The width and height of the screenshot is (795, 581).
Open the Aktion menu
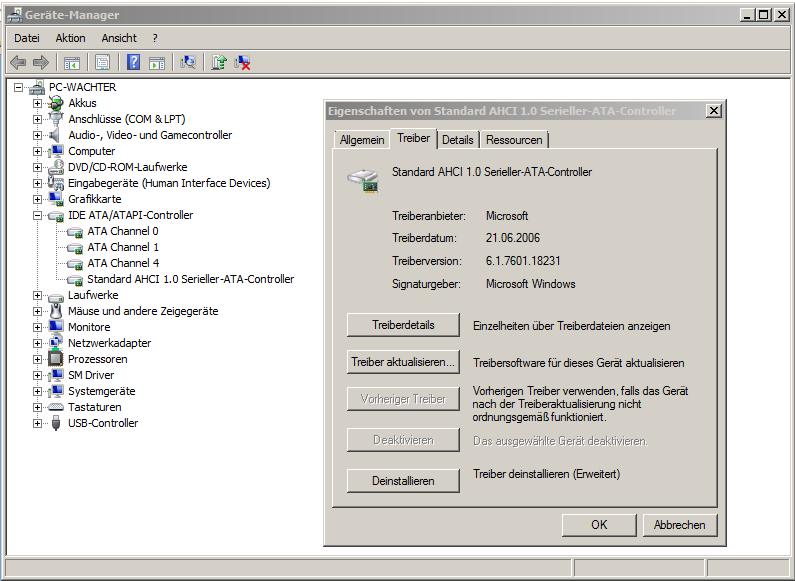(x=70, y=38)
